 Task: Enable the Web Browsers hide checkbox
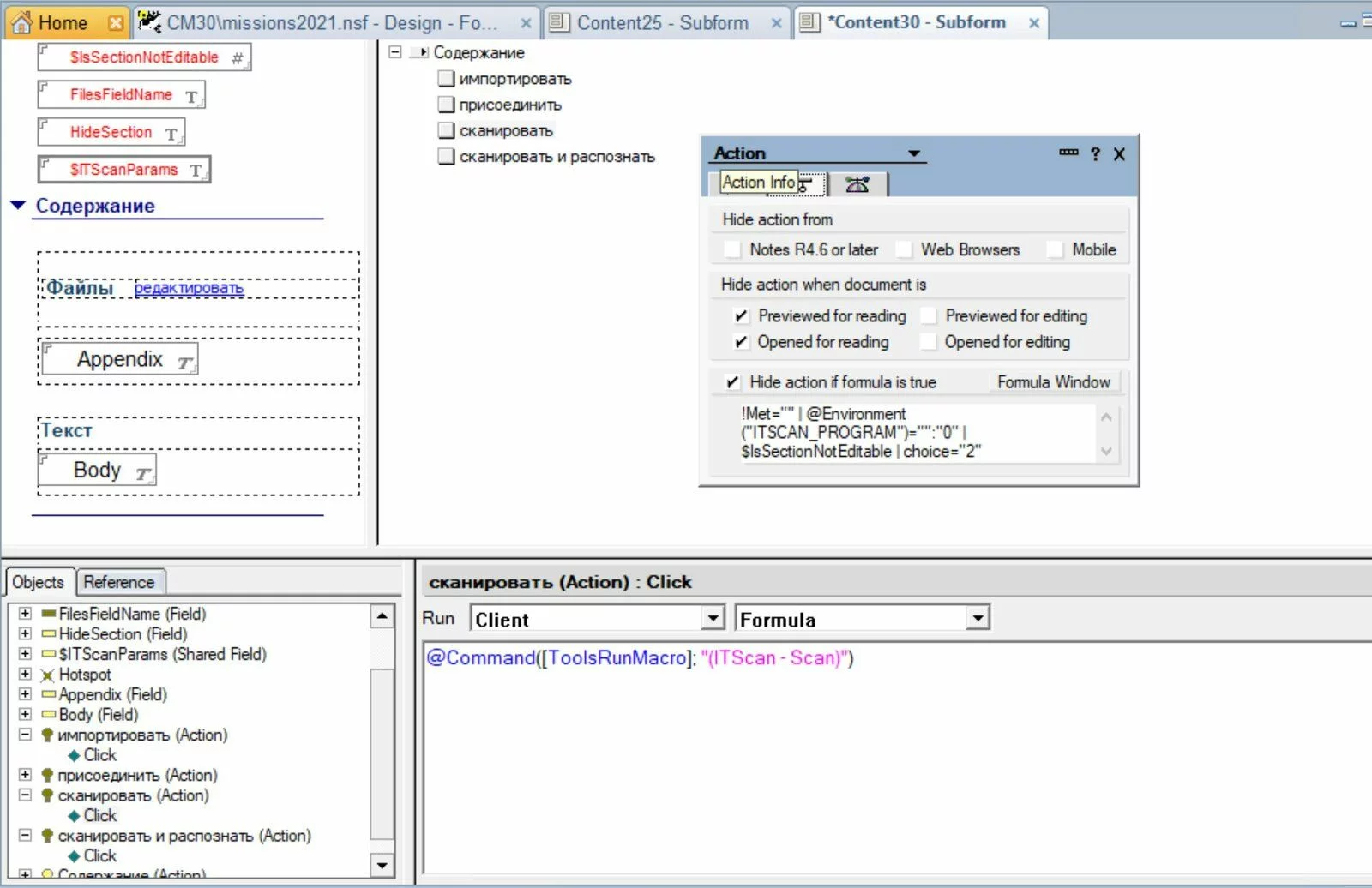(904, 249)
